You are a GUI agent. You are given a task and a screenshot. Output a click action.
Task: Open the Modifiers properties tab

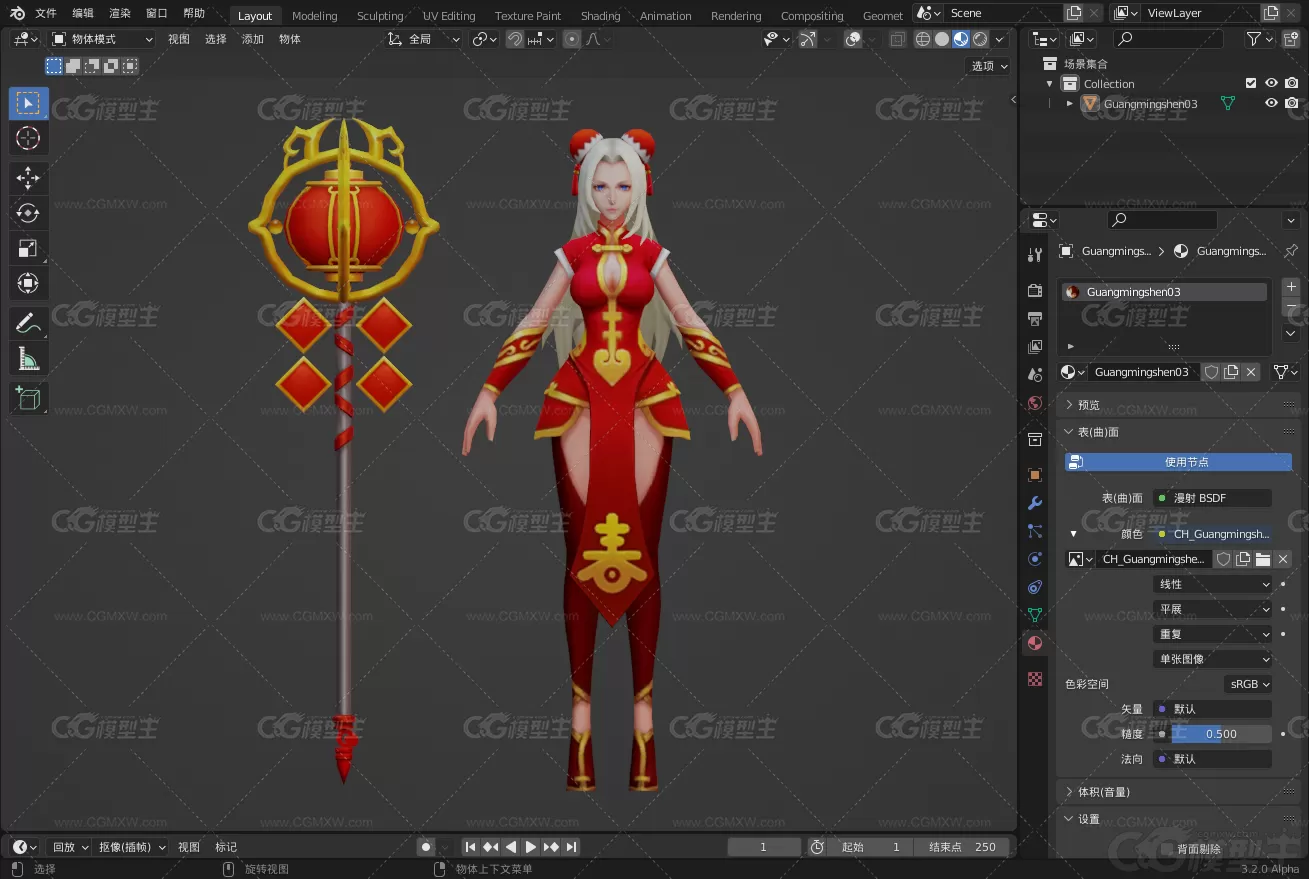(x=1035, y=503)
